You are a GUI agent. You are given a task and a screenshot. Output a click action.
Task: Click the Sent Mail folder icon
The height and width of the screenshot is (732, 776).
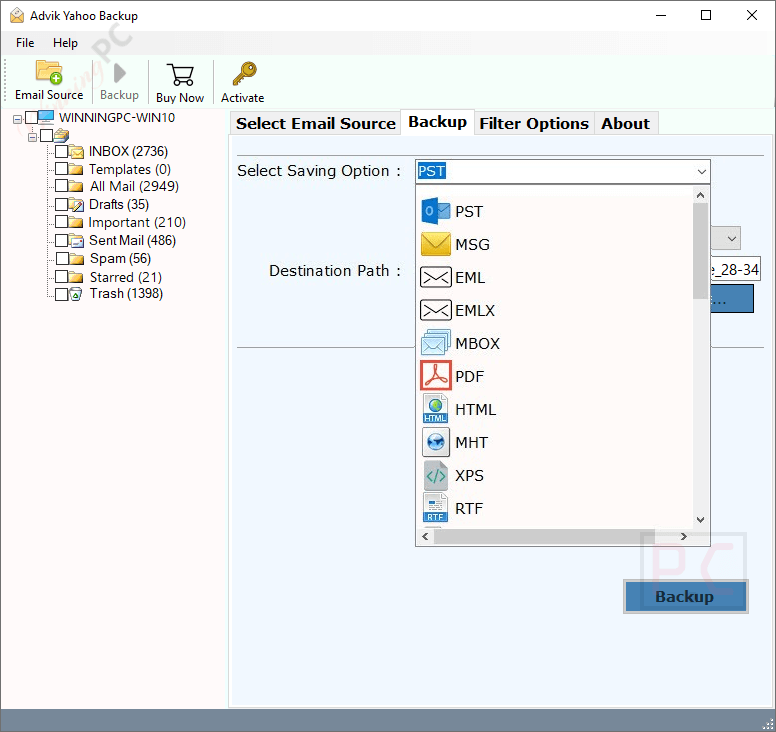coord(76,241)
